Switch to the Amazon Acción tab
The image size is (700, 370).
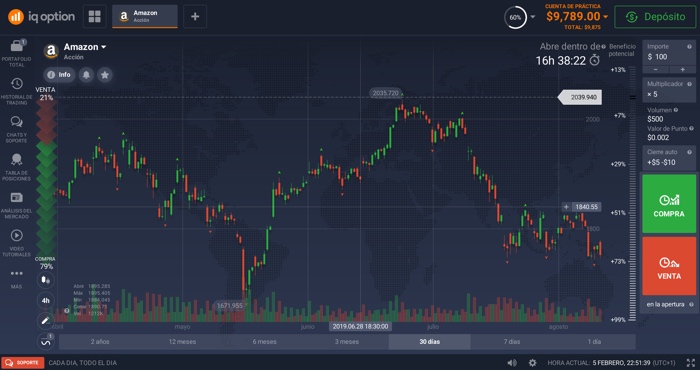145,17
